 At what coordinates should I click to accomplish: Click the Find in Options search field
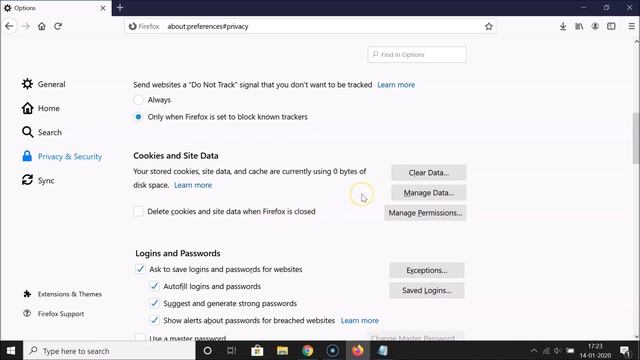[417, 54]
